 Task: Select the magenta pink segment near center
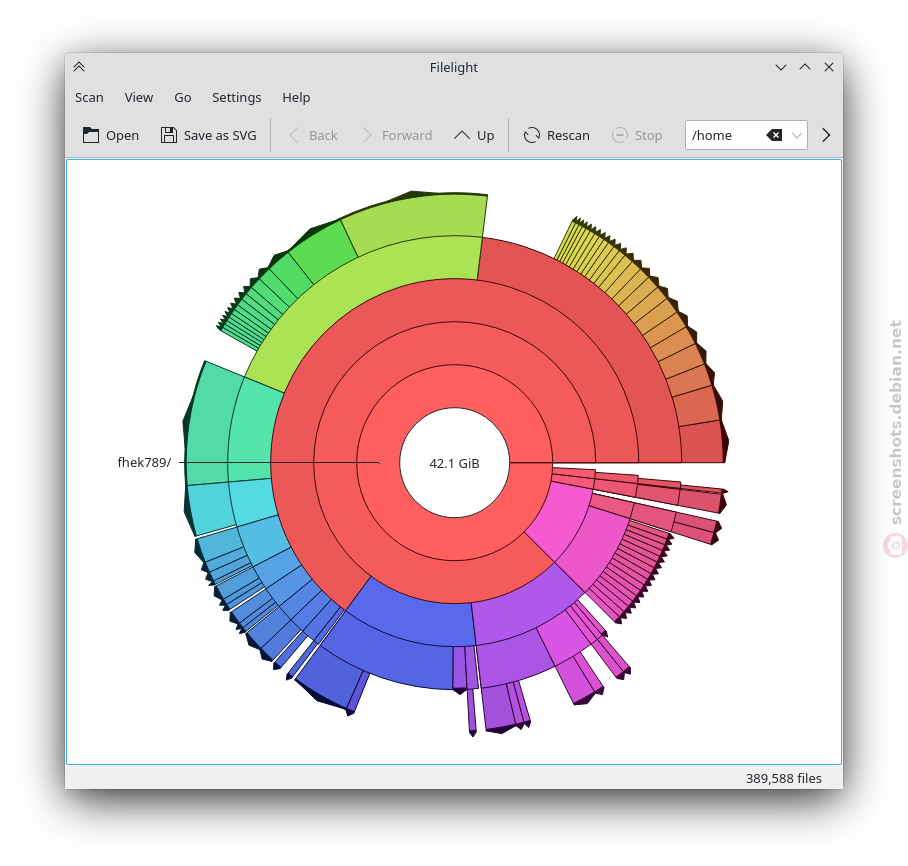coord(559,518)
